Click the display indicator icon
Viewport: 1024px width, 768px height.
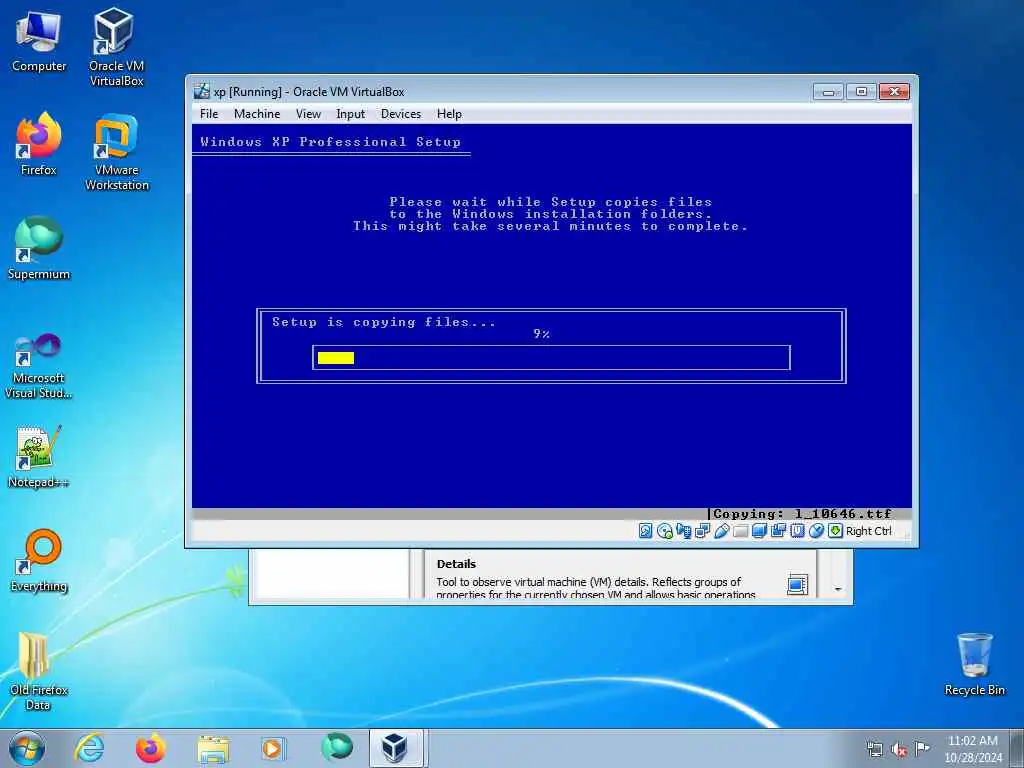(x=760, y=531)
